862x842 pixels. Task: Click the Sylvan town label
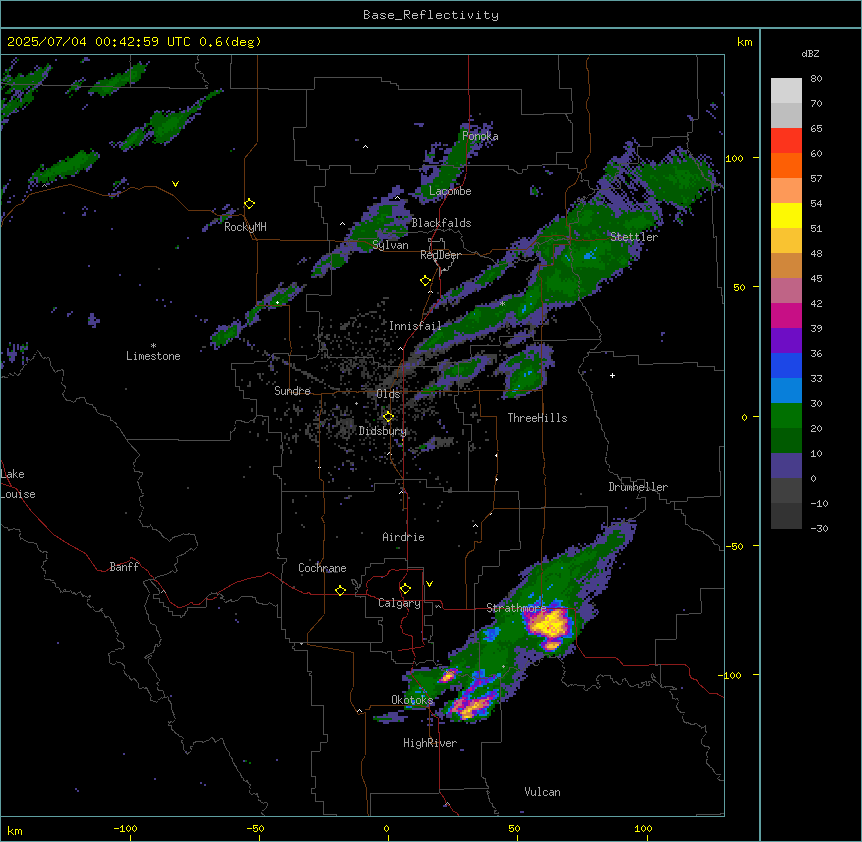pyautogui.click(x=390, y=245)
